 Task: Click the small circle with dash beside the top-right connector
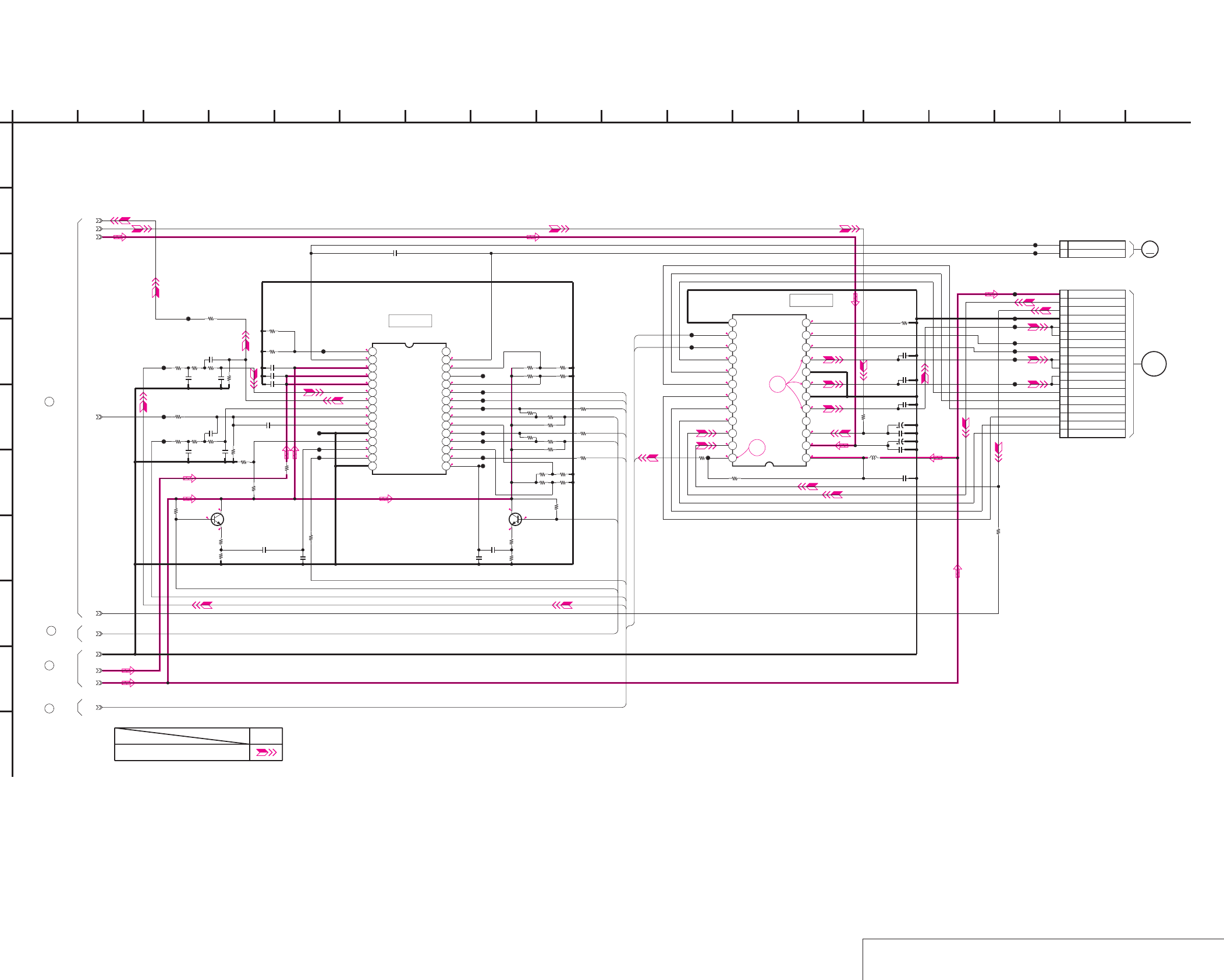tap(1150, 250)
